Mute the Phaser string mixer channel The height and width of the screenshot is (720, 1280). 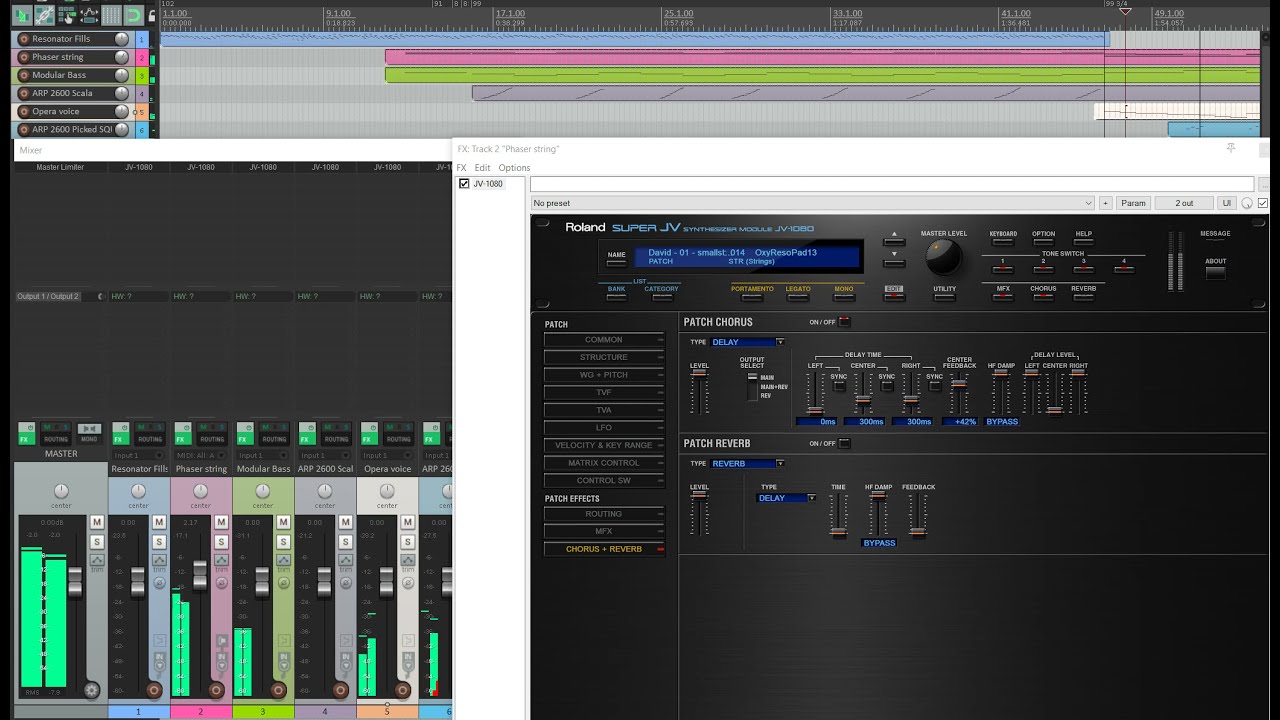coord(221,522)
